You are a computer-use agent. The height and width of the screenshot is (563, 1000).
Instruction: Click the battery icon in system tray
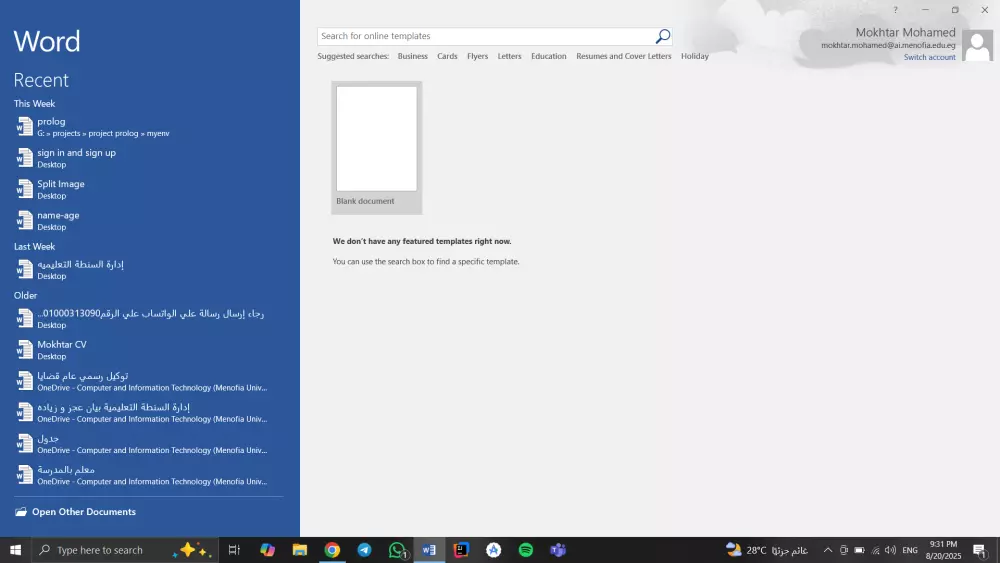click(860, 550)
